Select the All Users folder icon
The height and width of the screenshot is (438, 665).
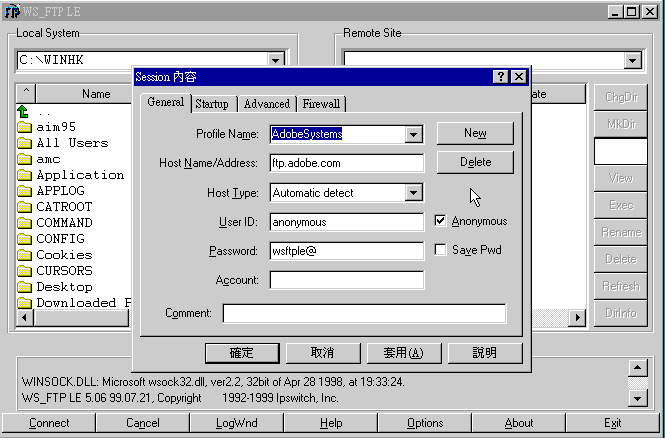pos(24,143)
